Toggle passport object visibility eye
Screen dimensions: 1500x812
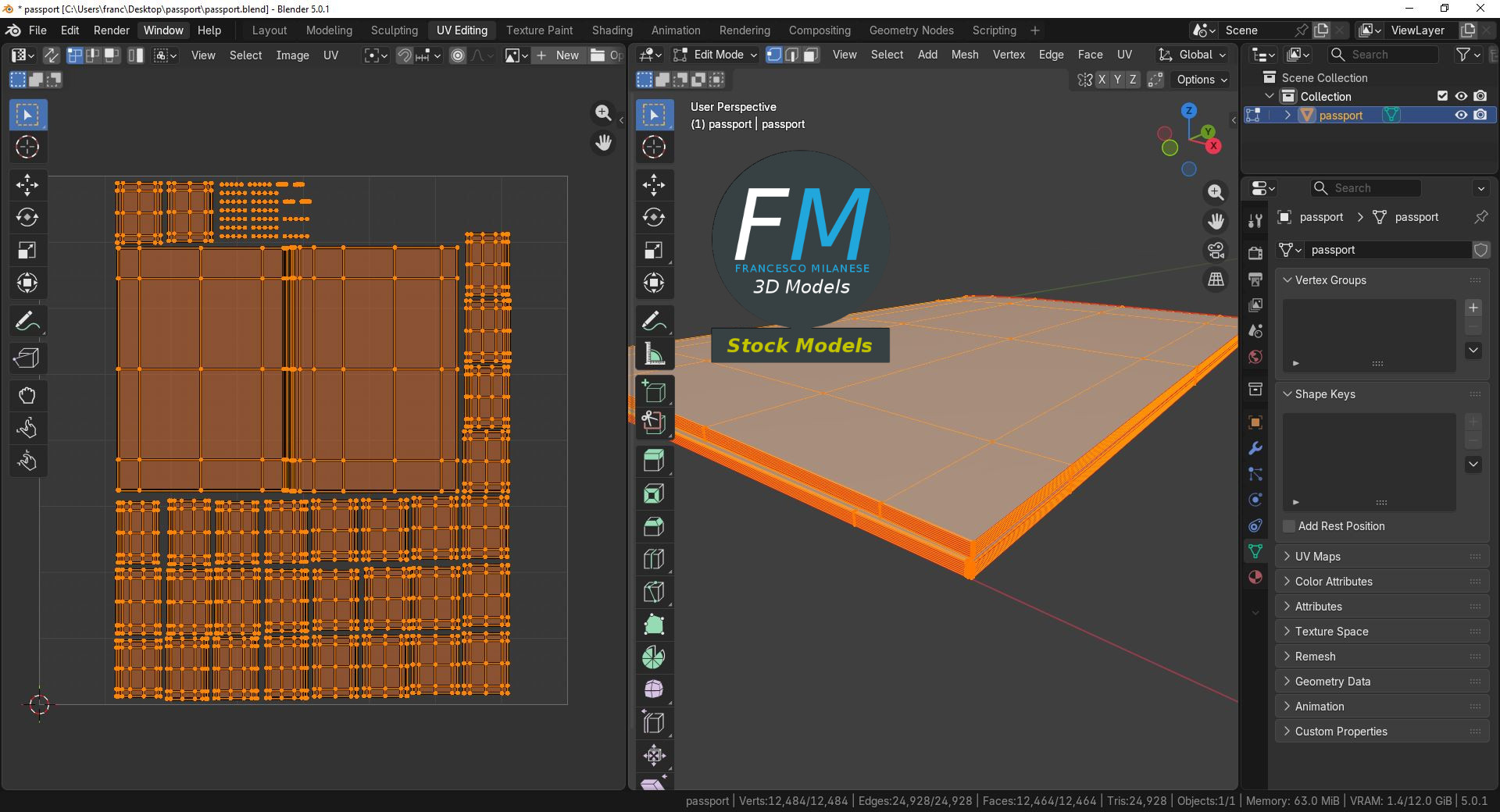click(x=1461, y=115)
